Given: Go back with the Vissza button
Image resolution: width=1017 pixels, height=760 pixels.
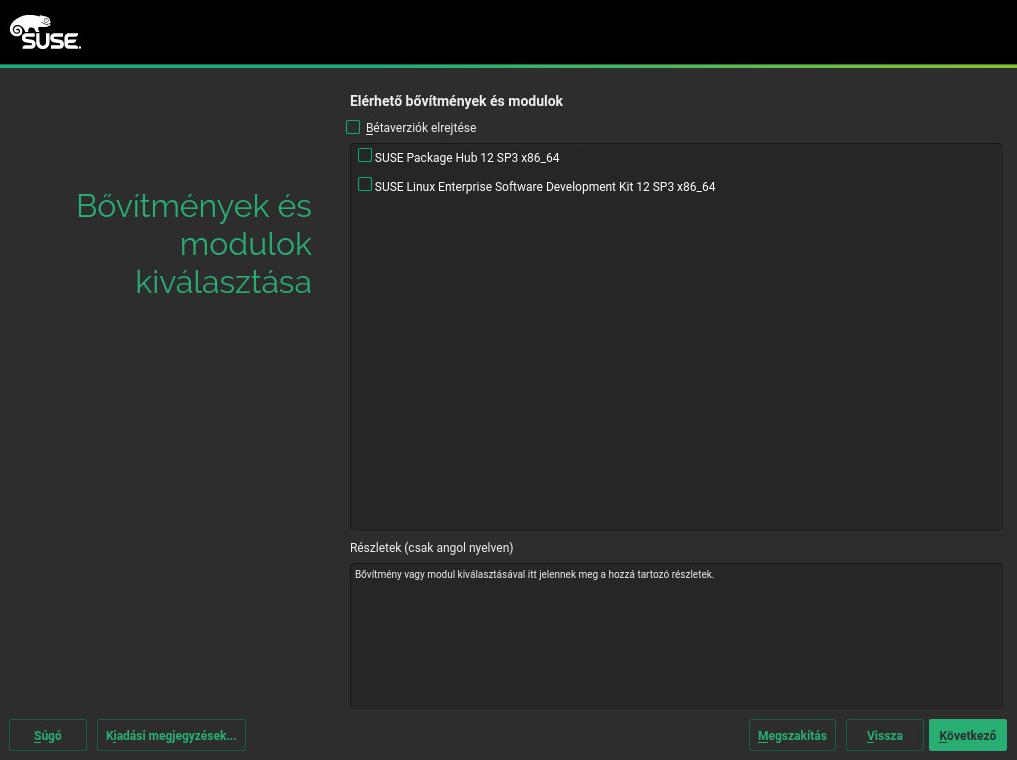Looking at the screenshot, I should click(x=885, y=735).
